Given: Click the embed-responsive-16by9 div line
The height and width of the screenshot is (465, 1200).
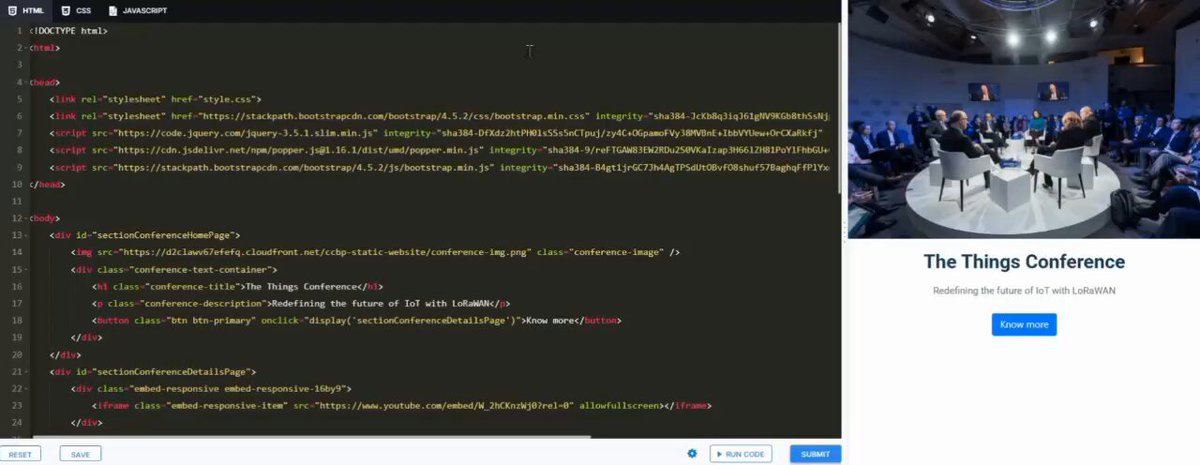Looking at the screenshot, I should (x=210, y=388).
